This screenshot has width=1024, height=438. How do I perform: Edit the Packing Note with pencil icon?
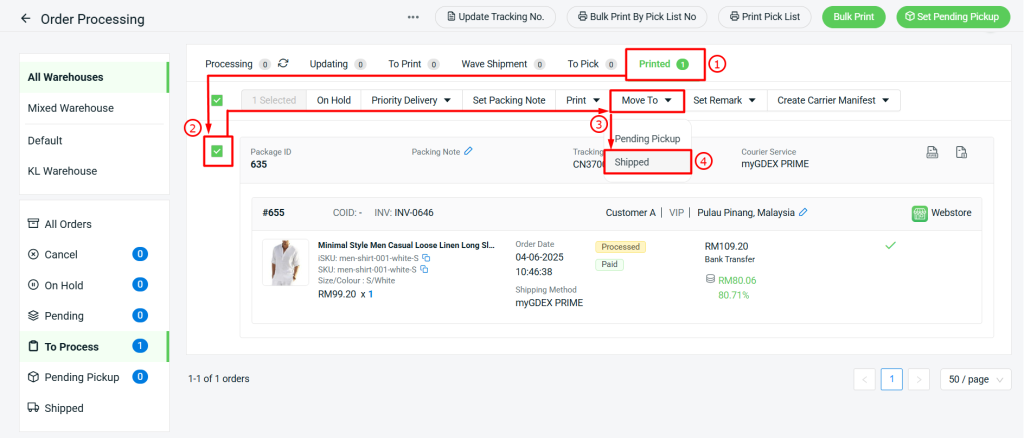(468, 151)
